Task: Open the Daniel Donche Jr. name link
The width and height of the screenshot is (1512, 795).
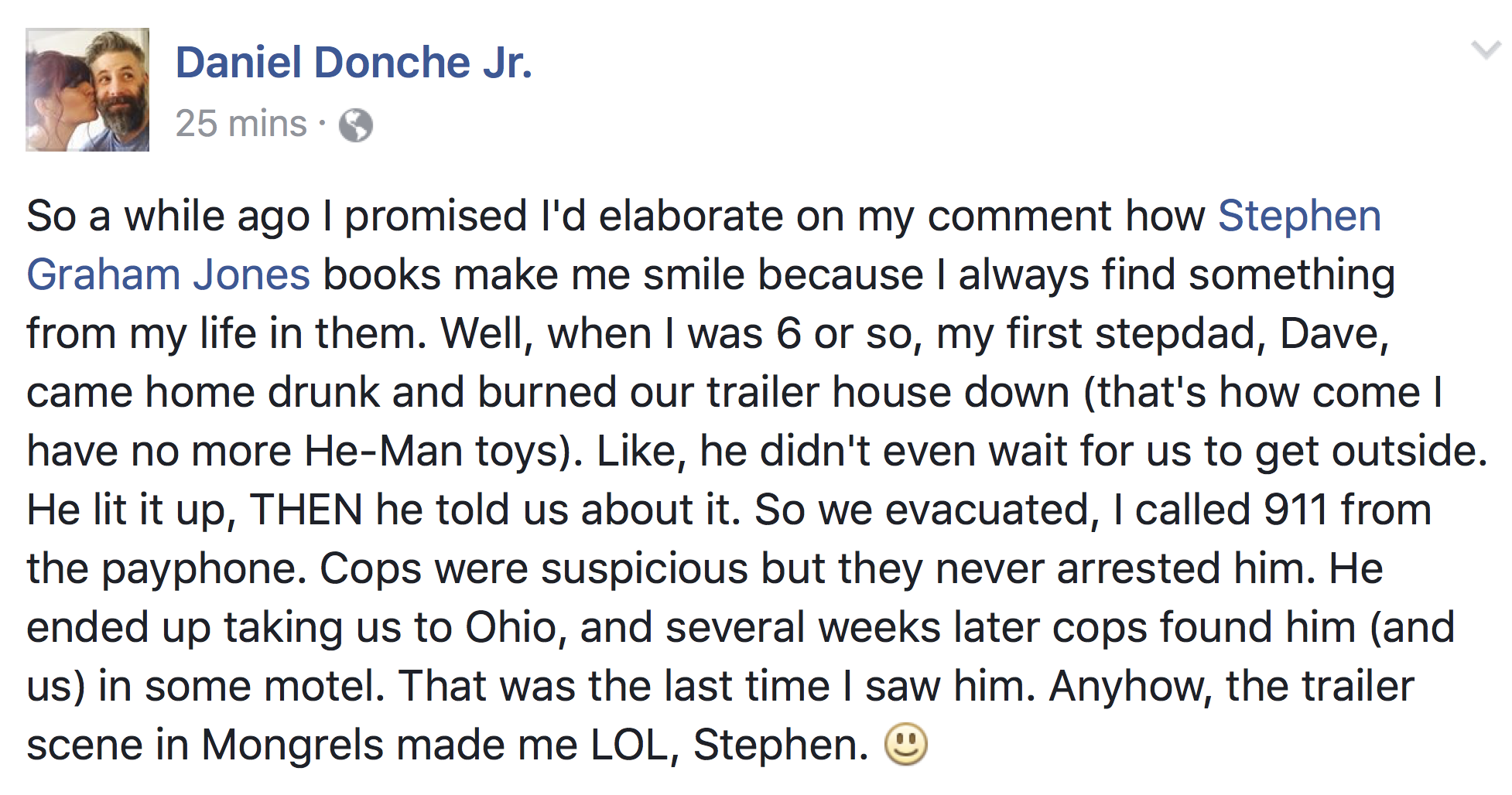Action: click(x=354, y=63)
